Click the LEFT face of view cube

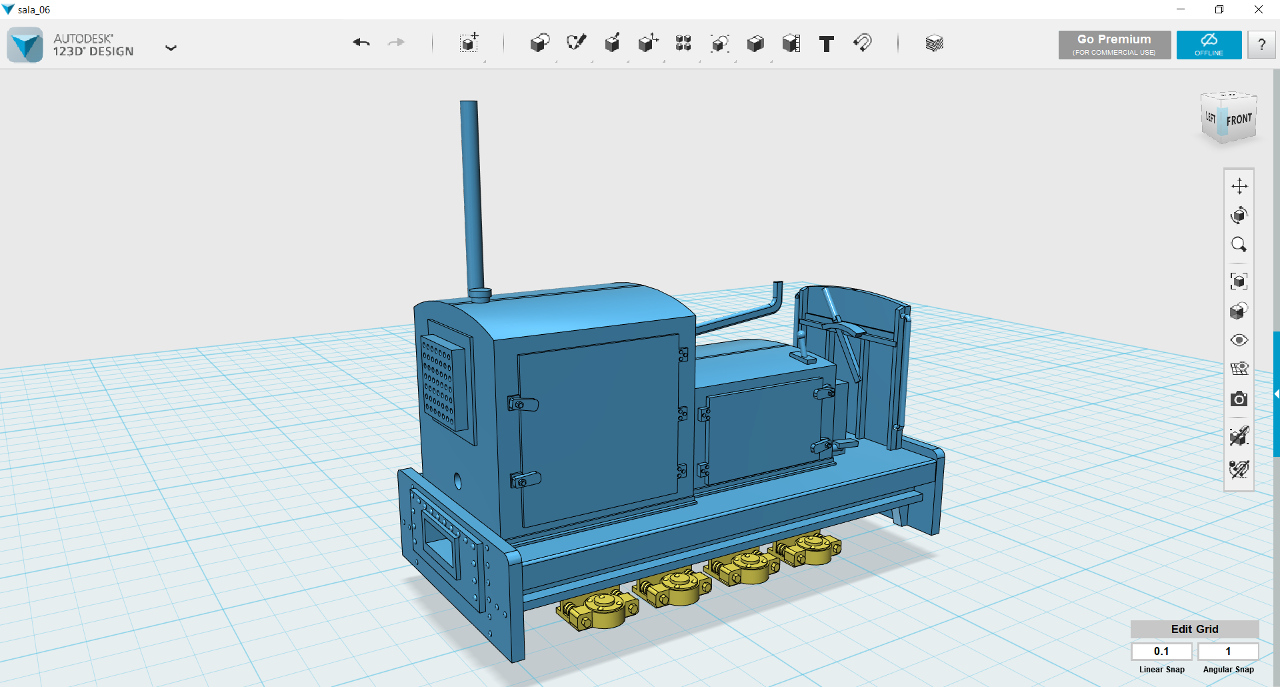click(x=1210, y=118)
